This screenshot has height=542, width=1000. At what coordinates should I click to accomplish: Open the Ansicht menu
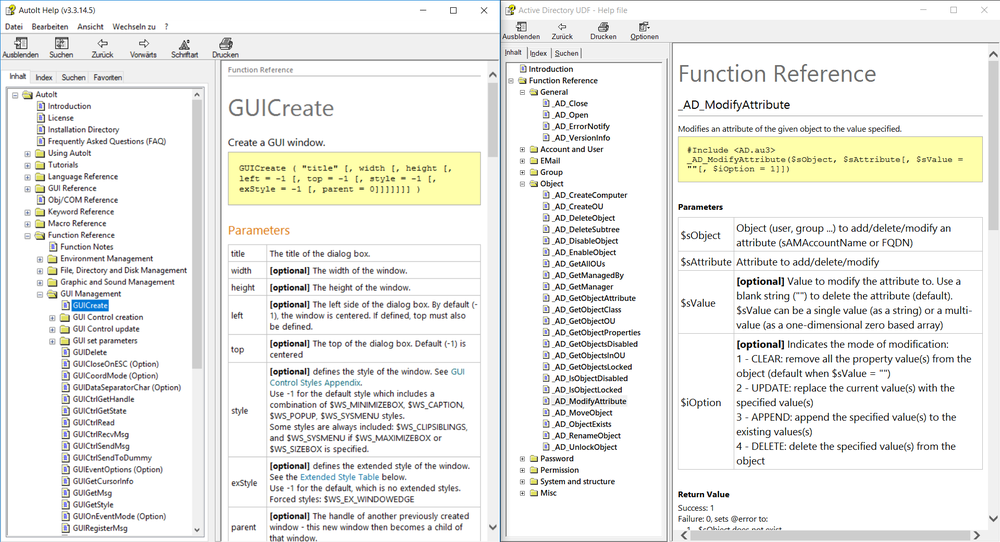tap(91, 27)
